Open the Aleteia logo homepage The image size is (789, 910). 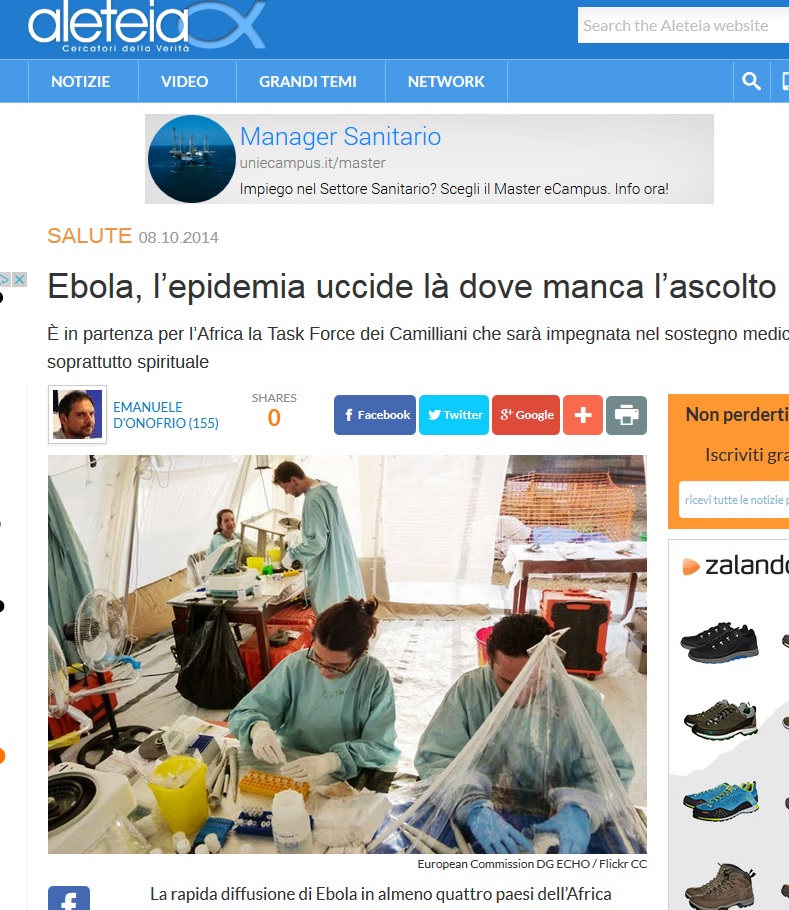click(x=147, y=27)
